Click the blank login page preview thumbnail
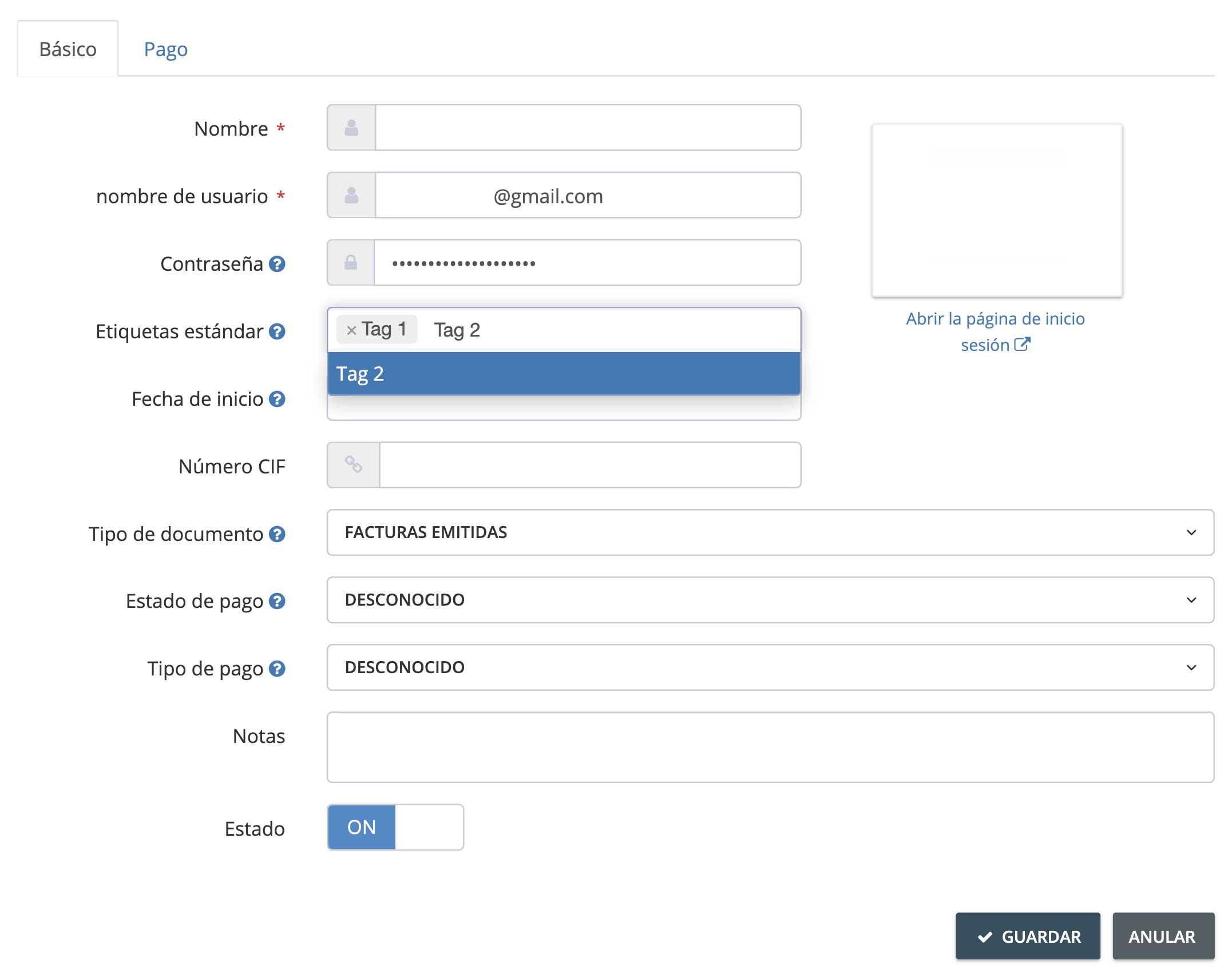This screenshot has width=1232, height=972. coord(997,211)
